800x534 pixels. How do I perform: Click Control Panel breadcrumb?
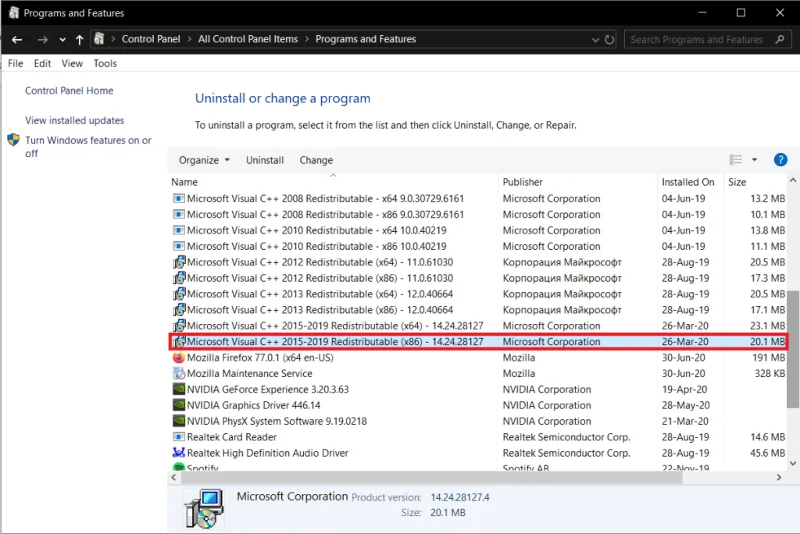point(151,39)
